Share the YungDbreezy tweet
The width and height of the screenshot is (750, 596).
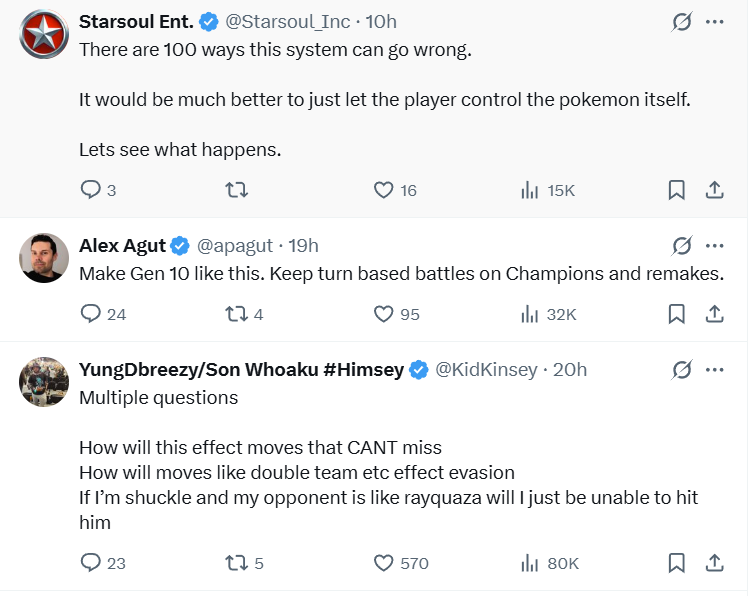pyautogui.click(x=715, y=563)
